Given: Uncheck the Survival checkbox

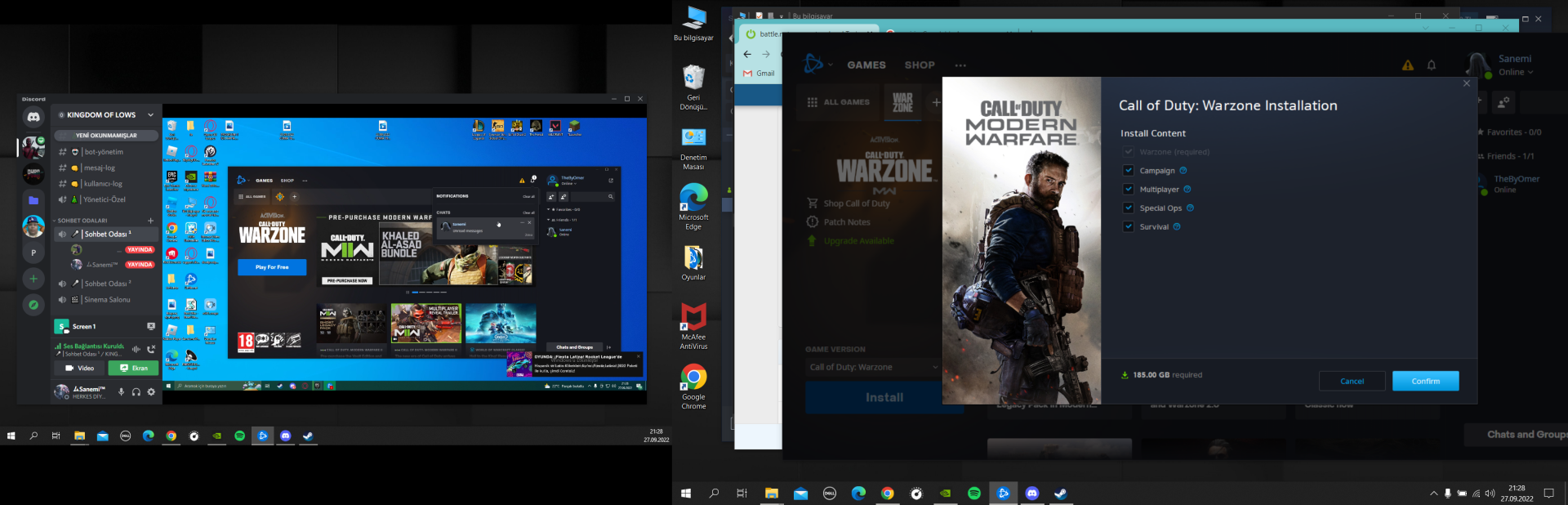Looking at the screenshot, I should click(1129, 226).
